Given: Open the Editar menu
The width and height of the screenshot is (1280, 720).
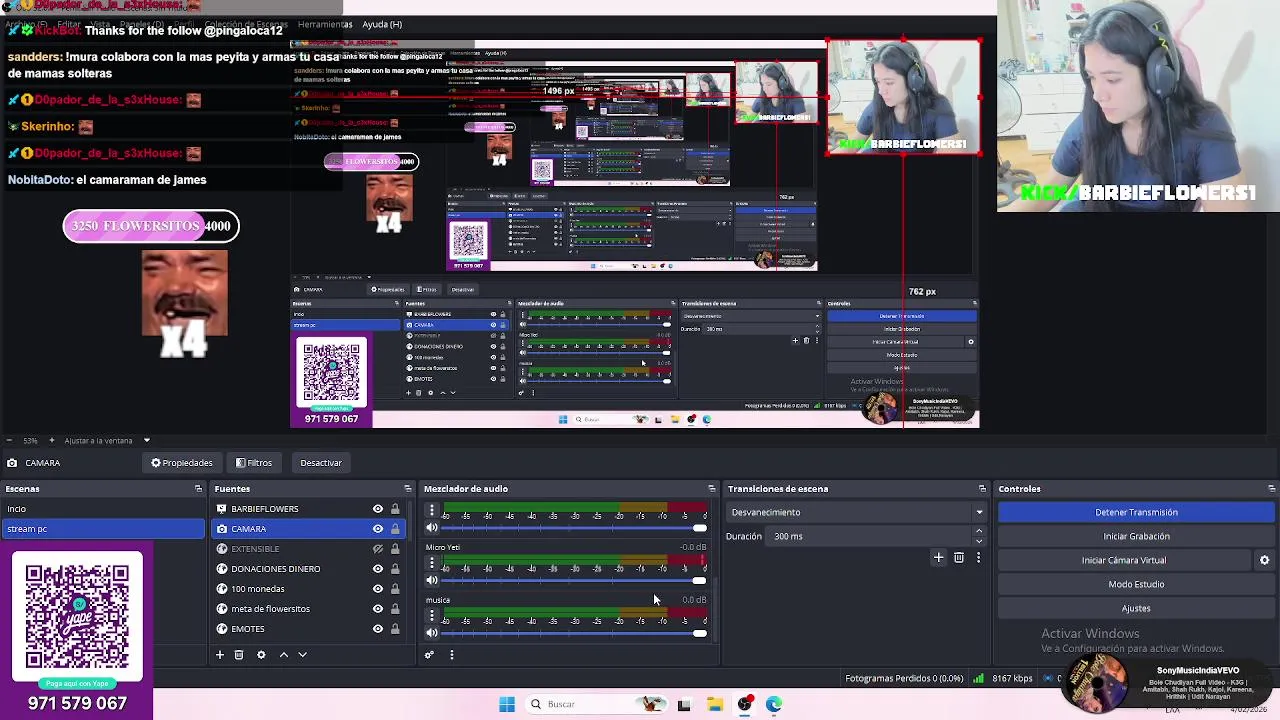Looking at the screenshot, I should (69, 24).
